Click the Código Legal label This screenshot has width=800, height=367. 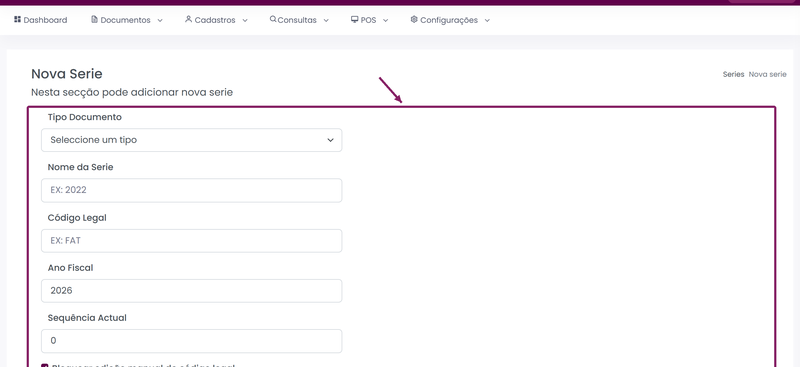point(77,217)
